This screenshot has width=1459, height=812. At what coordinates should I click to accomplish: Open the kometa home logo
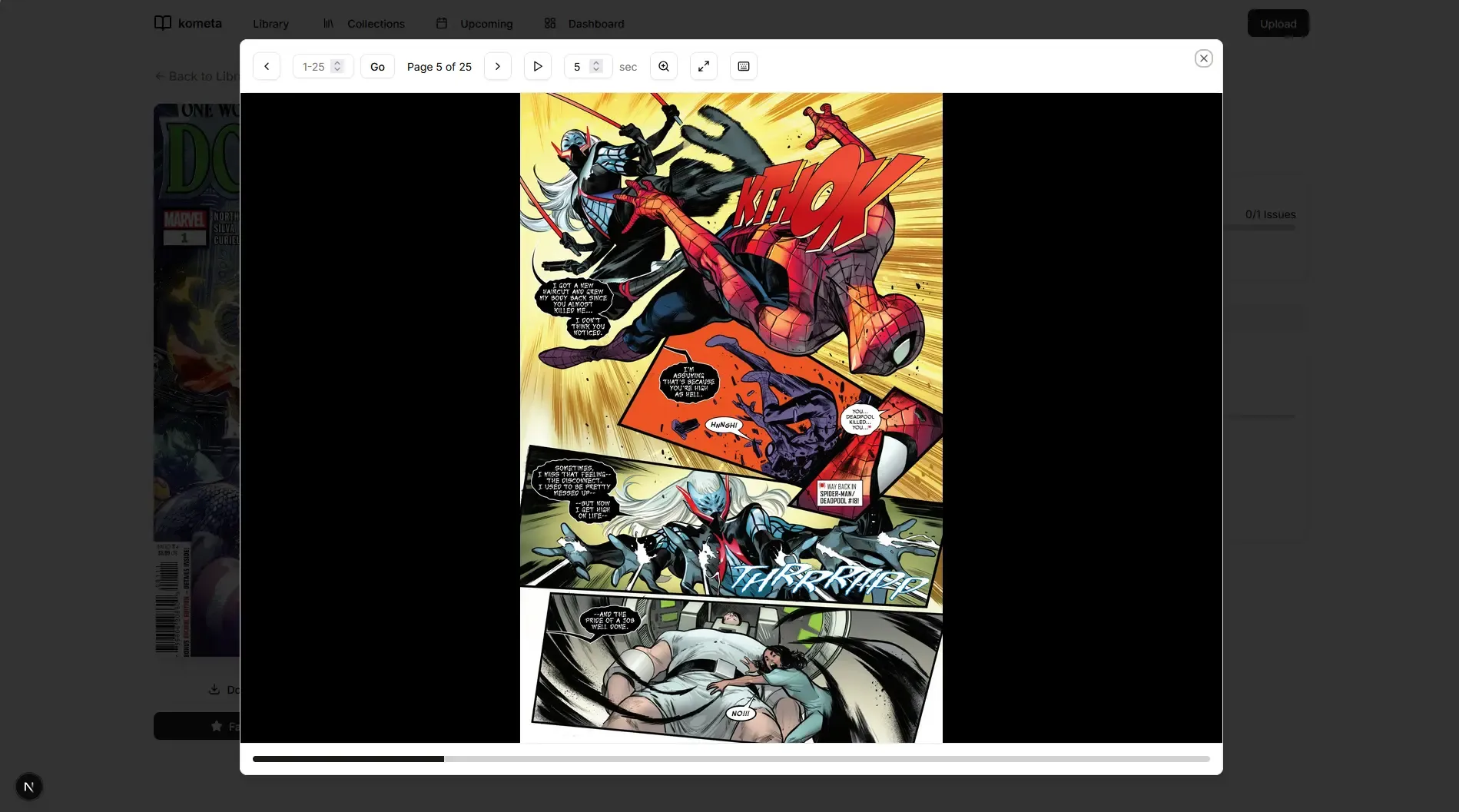188,23
